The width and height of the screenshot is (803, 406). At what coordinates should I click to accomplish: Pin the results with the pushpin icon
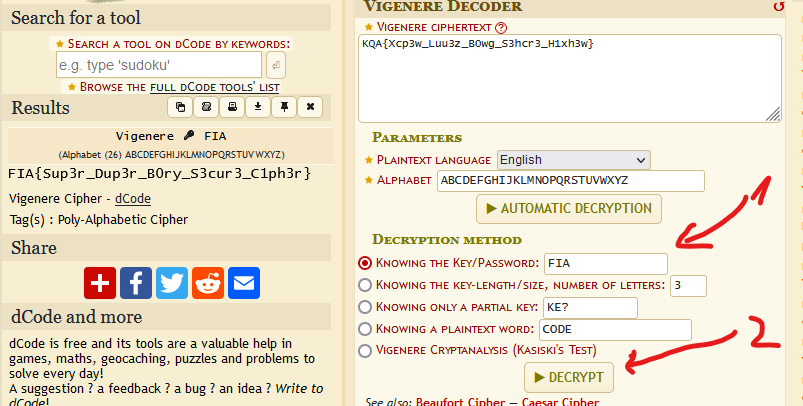(284, 107)
